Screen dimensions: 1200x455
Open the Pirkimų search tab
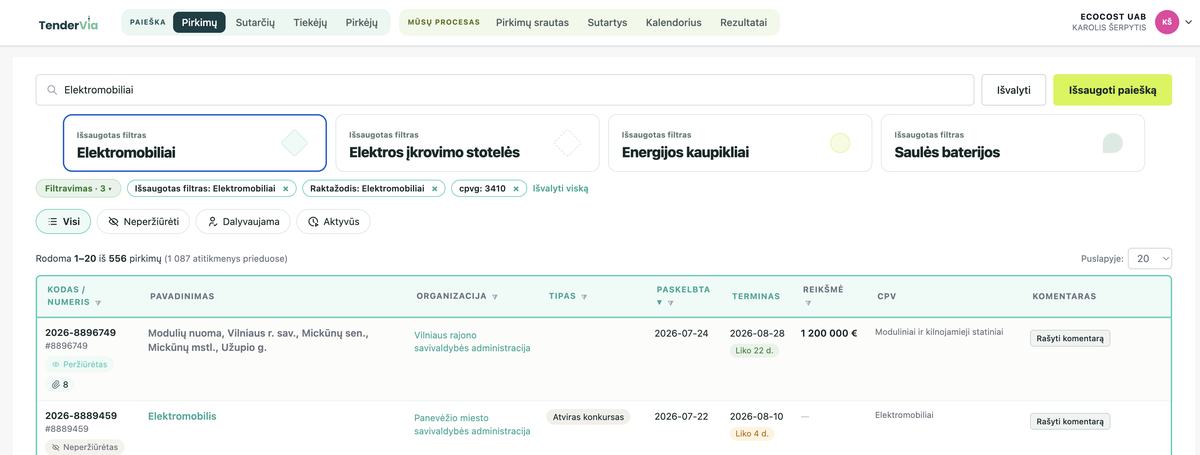(x=199, y=22)
